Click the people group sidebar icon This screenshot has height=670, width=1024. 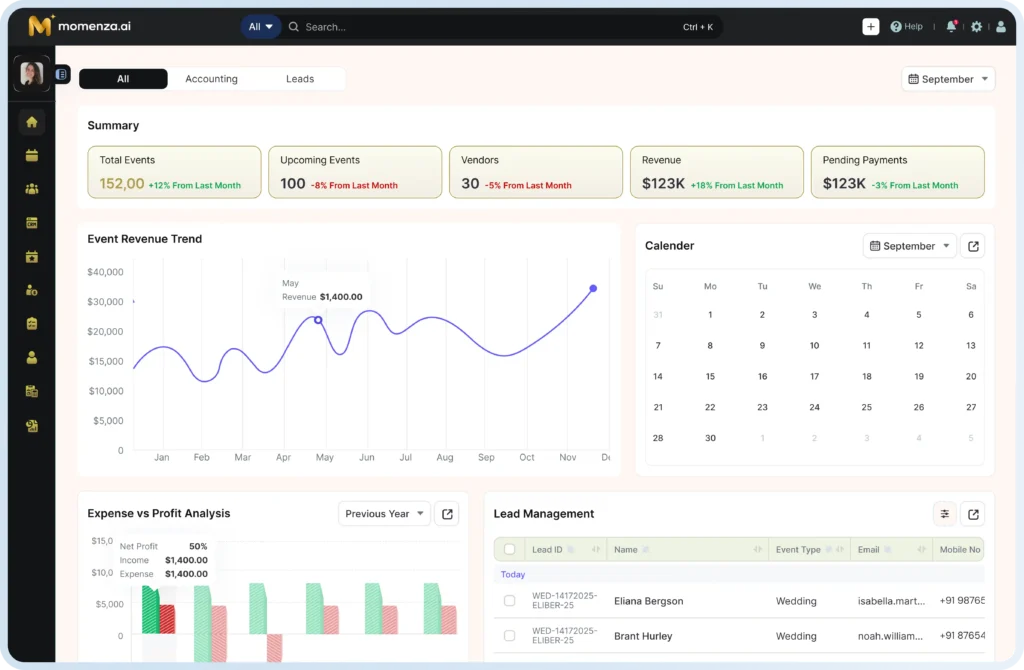31,189
